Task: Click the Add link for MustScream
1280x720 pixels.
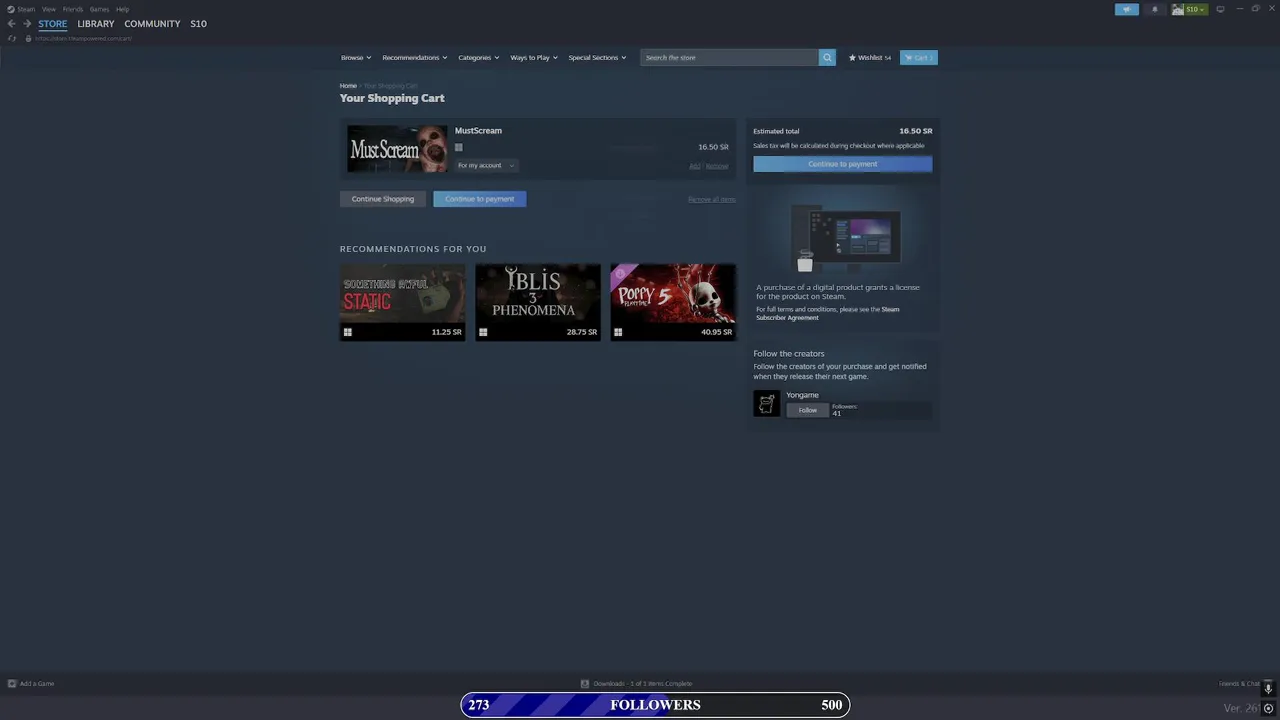Action: pyautogui.click(x=694, y=166)
